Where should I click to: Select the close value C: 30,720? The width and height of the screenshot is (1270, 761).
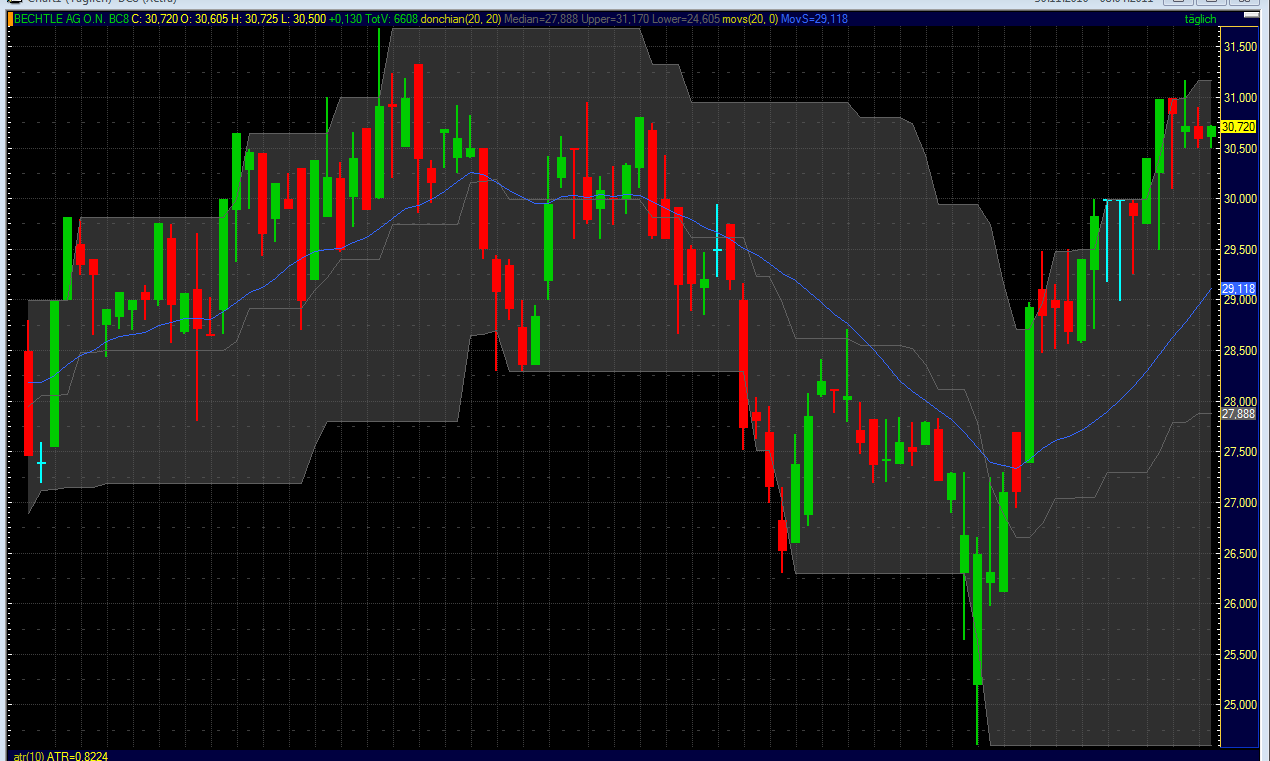pos(154,18)
